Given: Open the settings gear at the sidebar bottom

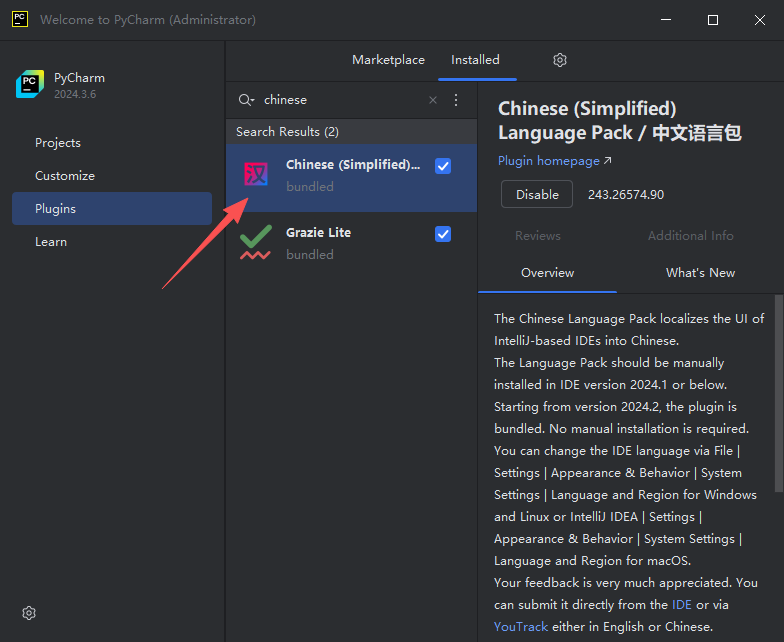Looking at the screenshot, I should 29,613.
